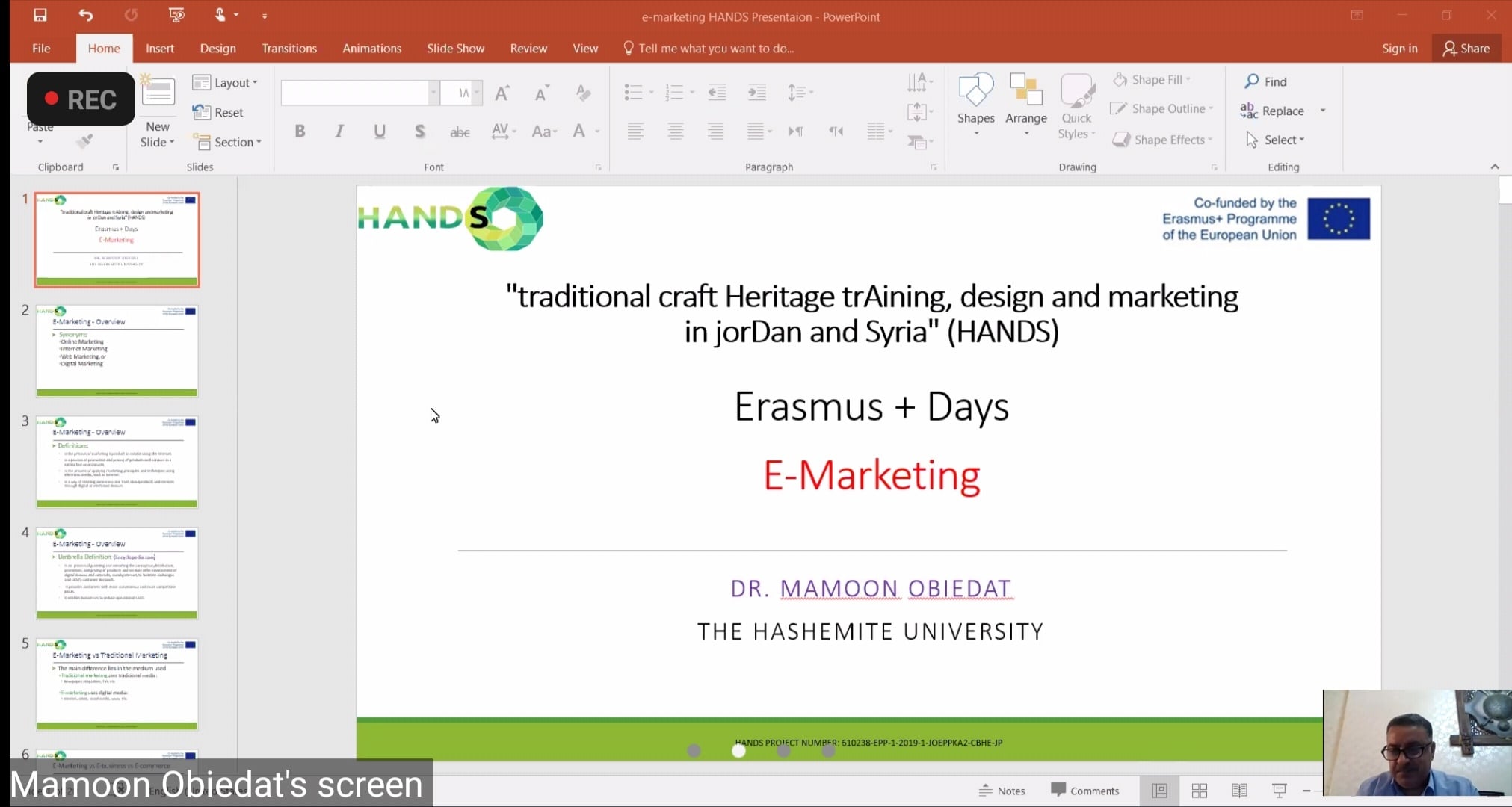Decrease list indent level

[717, 92]
